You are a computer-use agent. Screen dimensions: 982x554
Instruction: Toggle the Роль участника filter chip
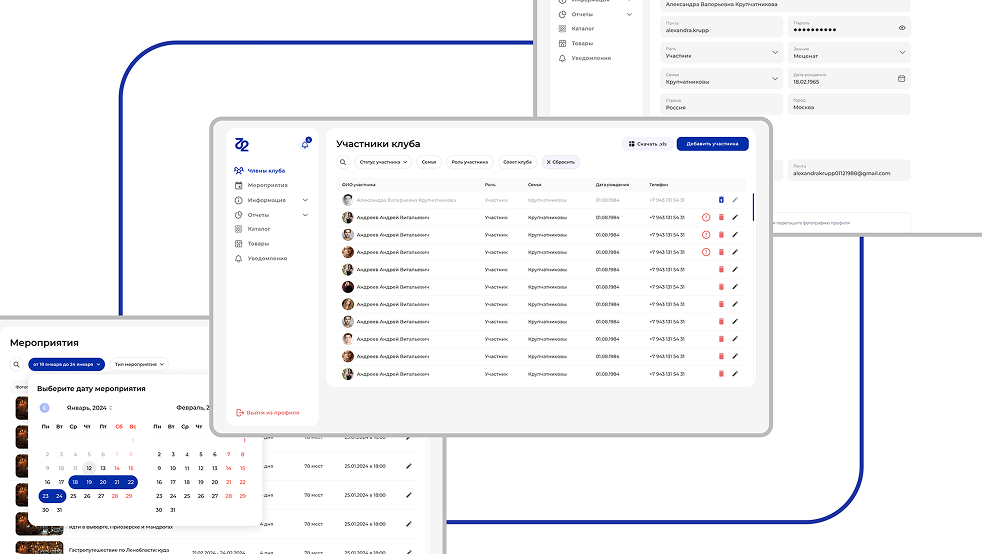469,162
